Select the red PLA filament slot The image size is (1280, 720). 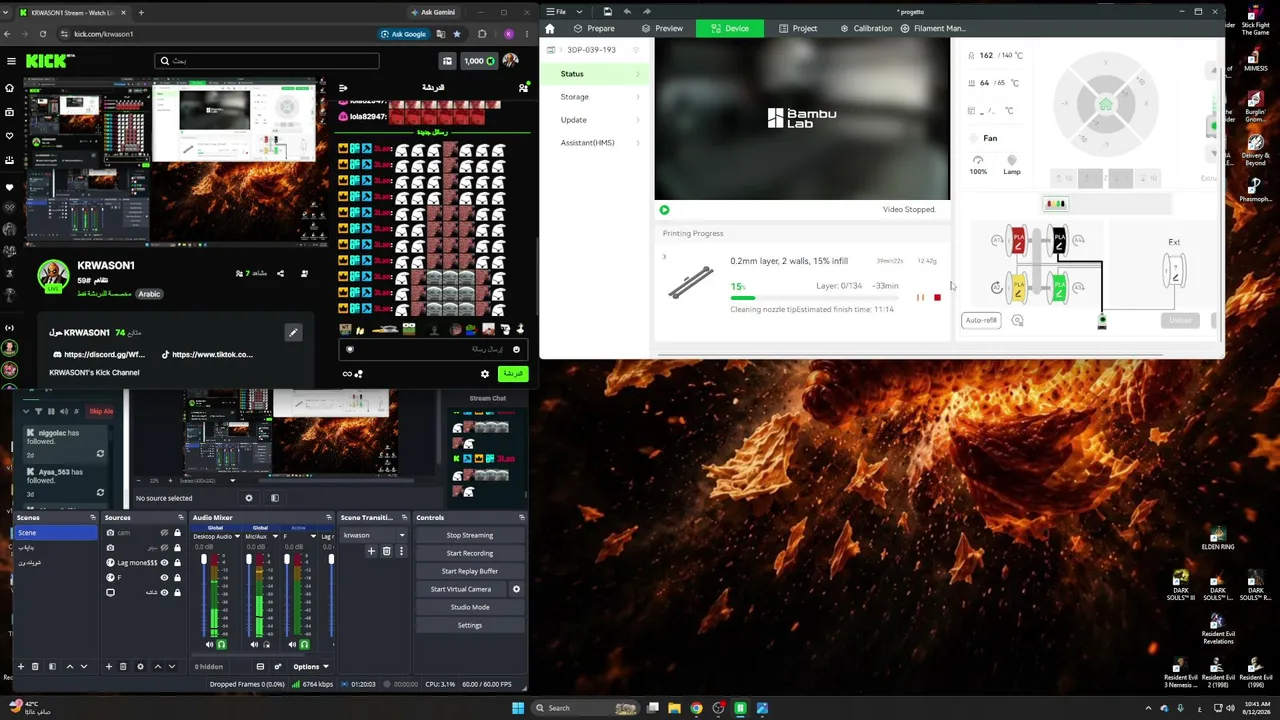click(1018, 241)
